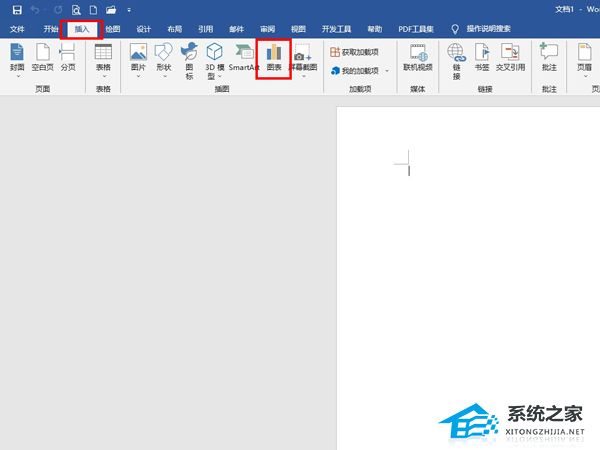
Task: Click the Undo arrow icon
Action: [35, 10]
